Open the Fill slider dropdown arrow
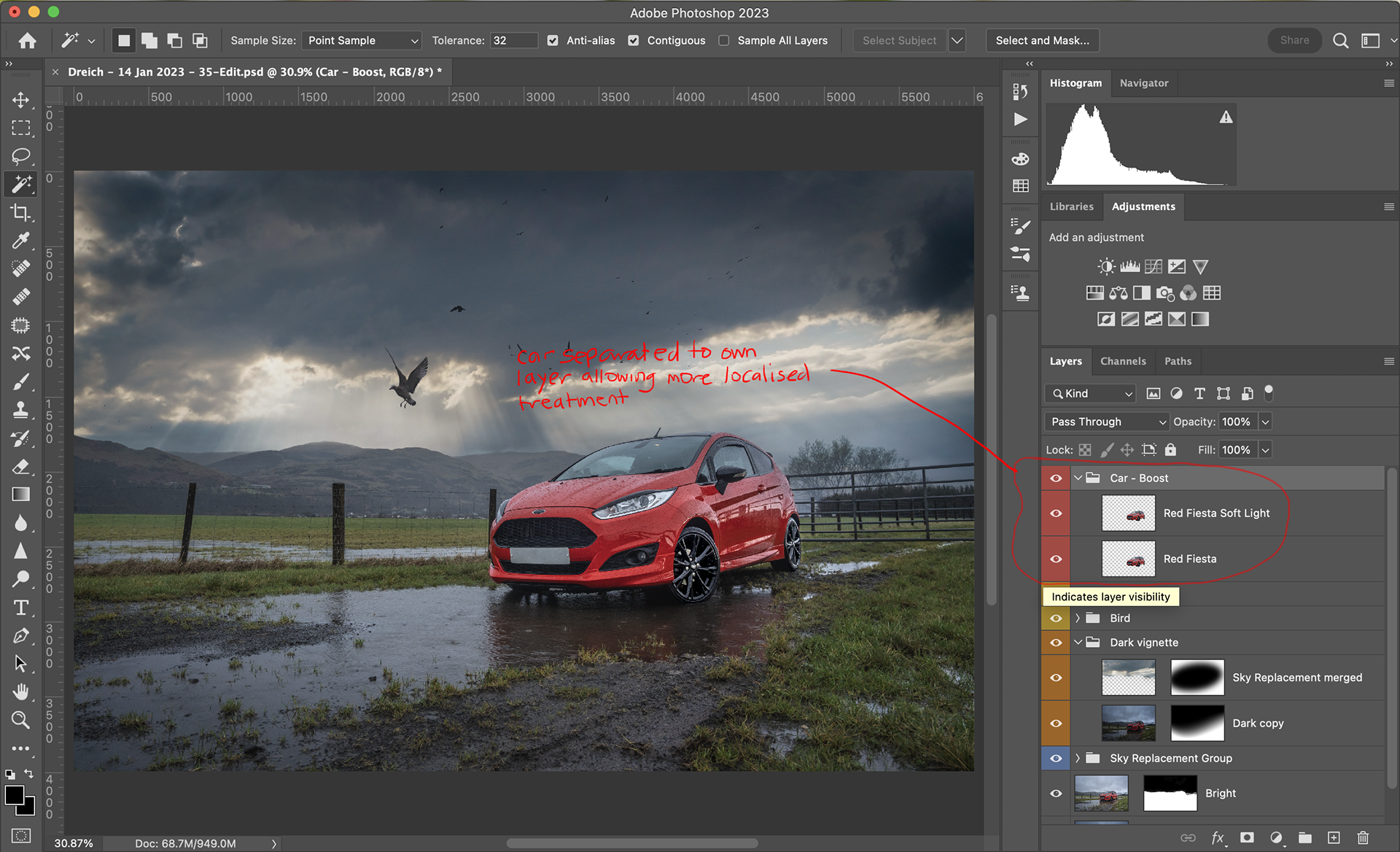Image resolution: width=1400 pixels, height=852 pixels. point(1266,450)
